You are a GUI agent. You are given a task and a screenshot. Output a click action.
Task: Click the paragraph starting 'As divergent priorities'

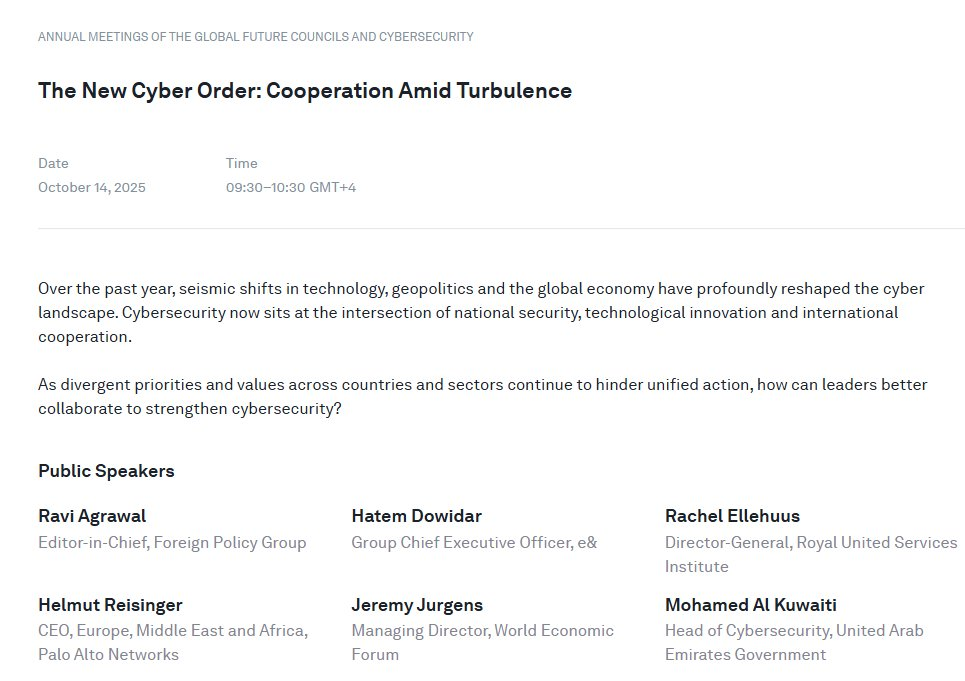pyautogui.click(x=482, y=396)
